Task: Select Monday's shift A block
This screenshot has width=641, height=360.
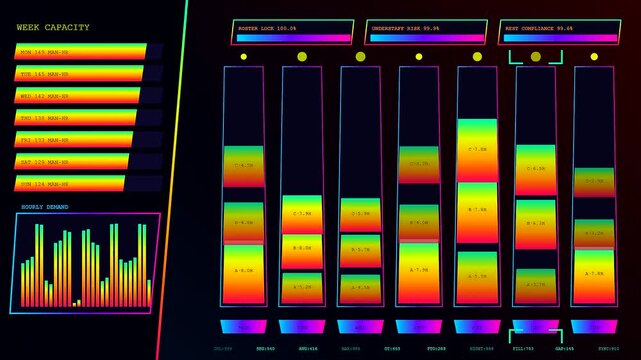Action: pos(244,274)
